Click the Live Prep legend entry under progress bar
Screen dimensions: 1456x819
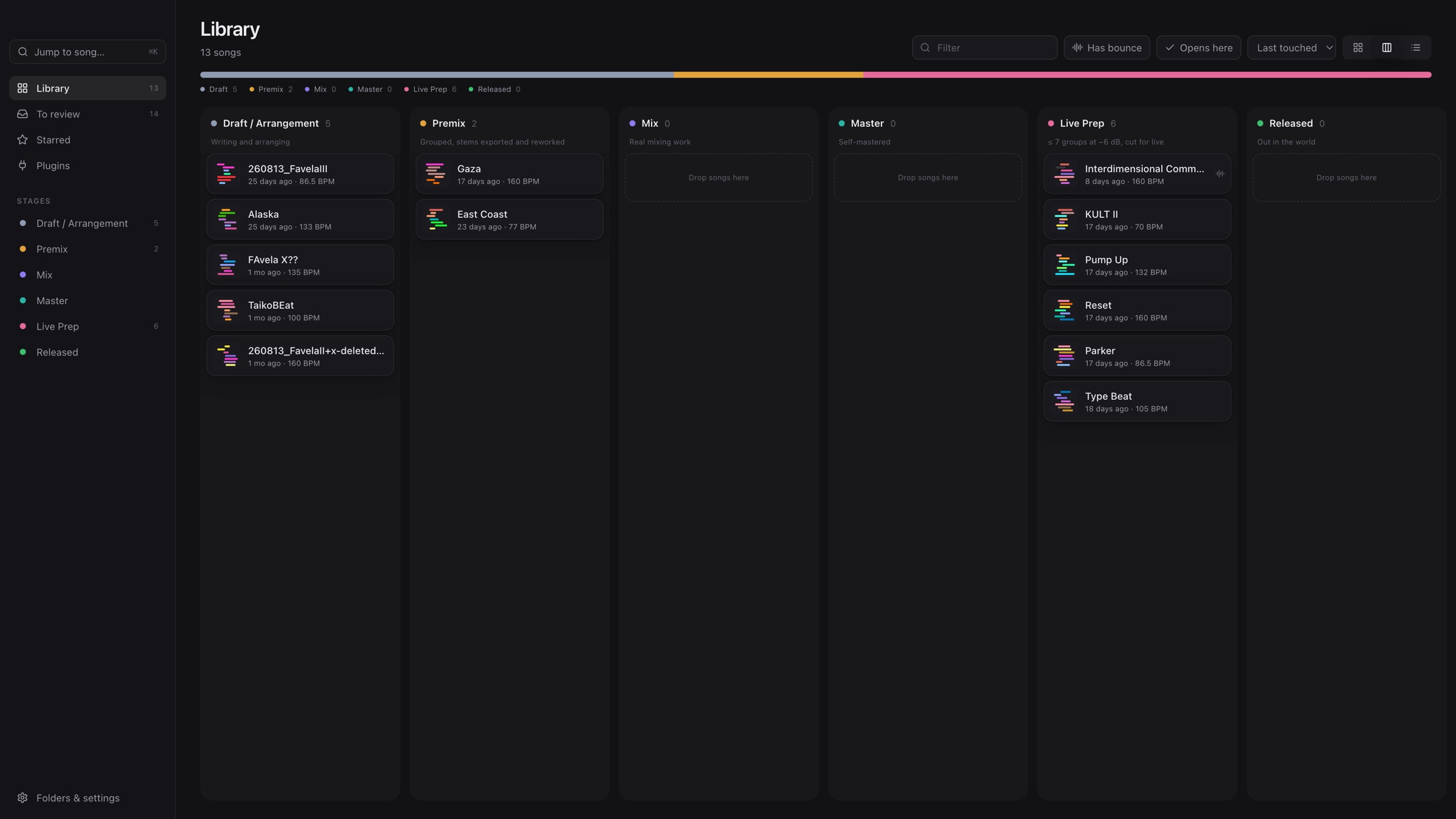tap(431, 89)
